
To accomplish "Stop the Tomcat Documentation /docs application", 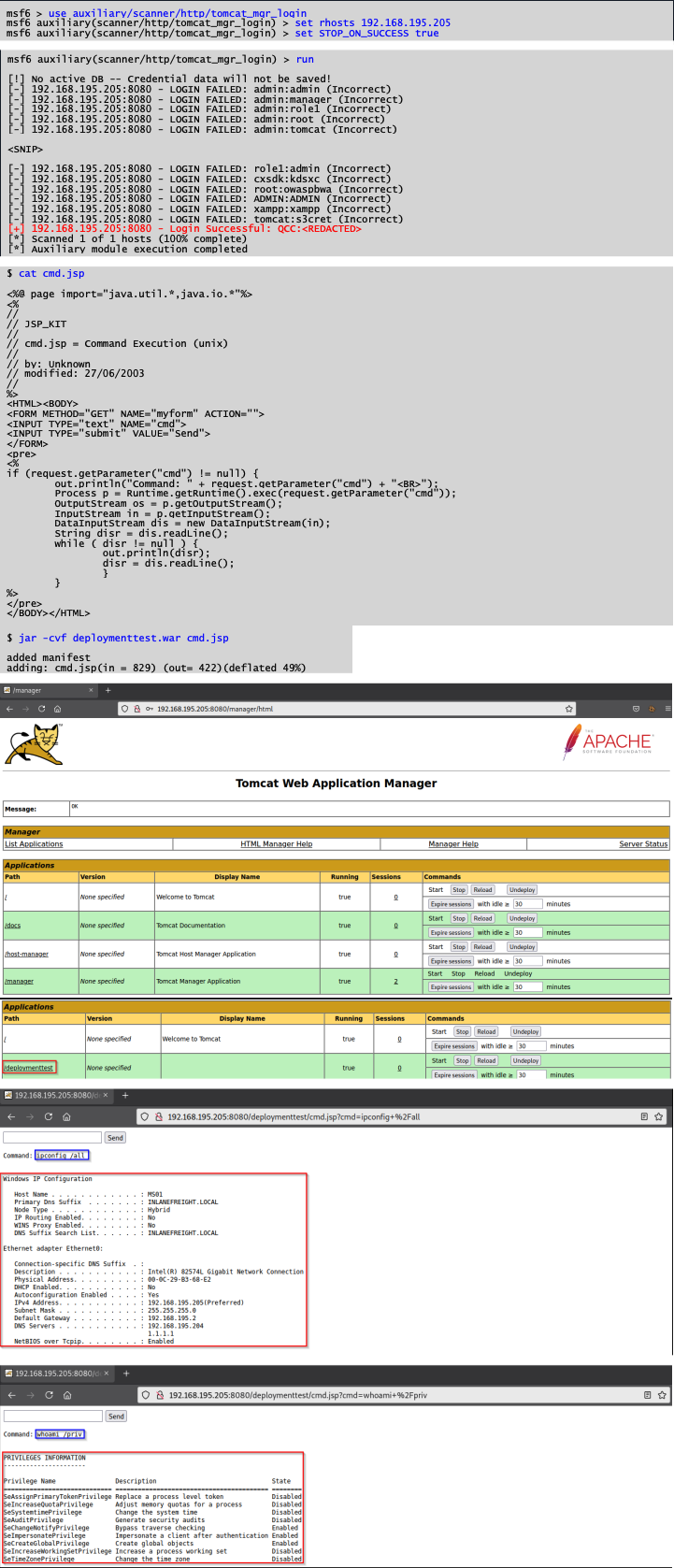I will pos(459,918).
